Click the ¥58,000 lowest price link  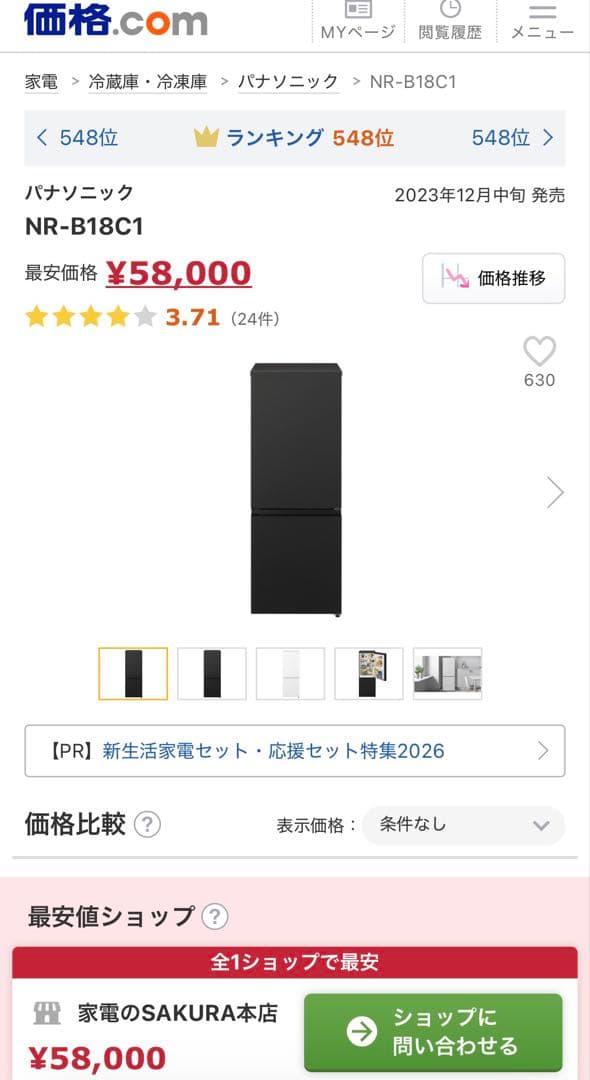[x=179, y=272]
